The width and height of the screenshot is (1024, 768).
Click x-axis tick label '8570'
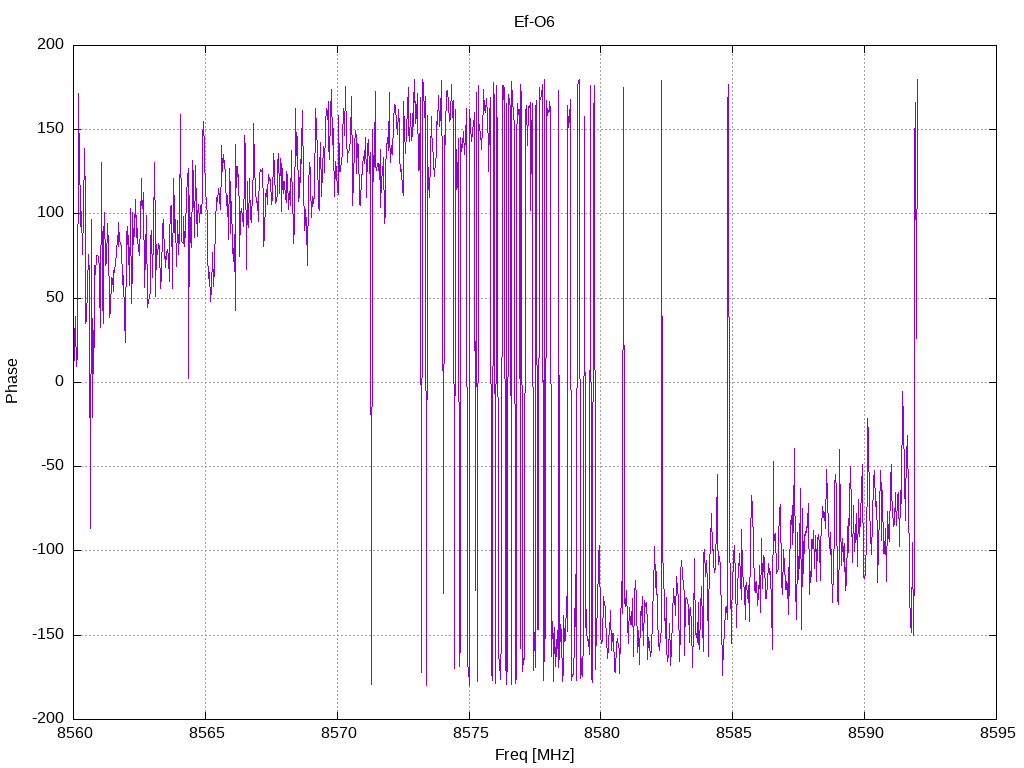click(x=338, y=733)
